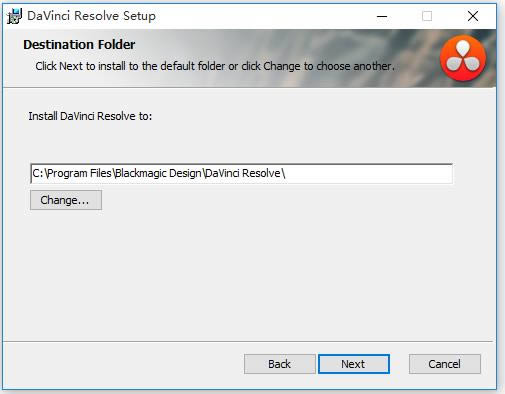
Task: Go back with the Back button
Action: click(x=280, y=364)
